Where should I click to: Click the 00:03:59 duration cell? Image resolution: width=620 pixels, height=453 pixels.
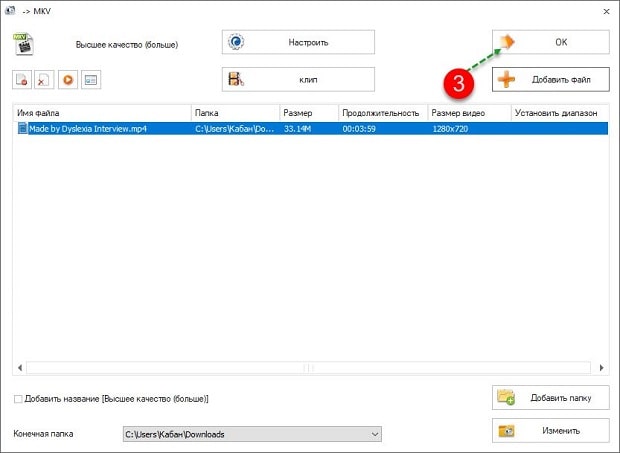tap(359, 129)
